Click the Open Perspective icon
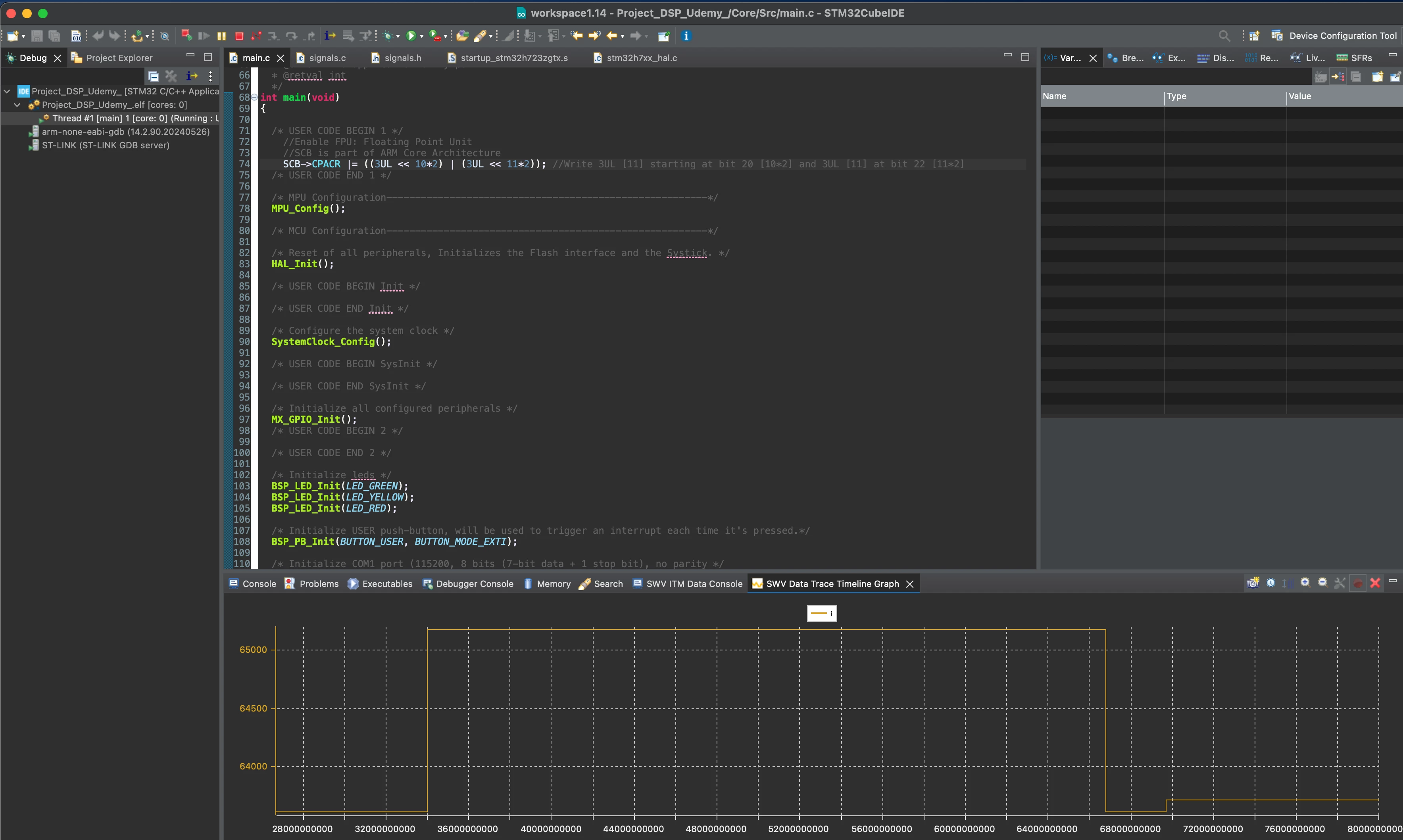Viewport: 1403px width, 840px height. 1254,36
